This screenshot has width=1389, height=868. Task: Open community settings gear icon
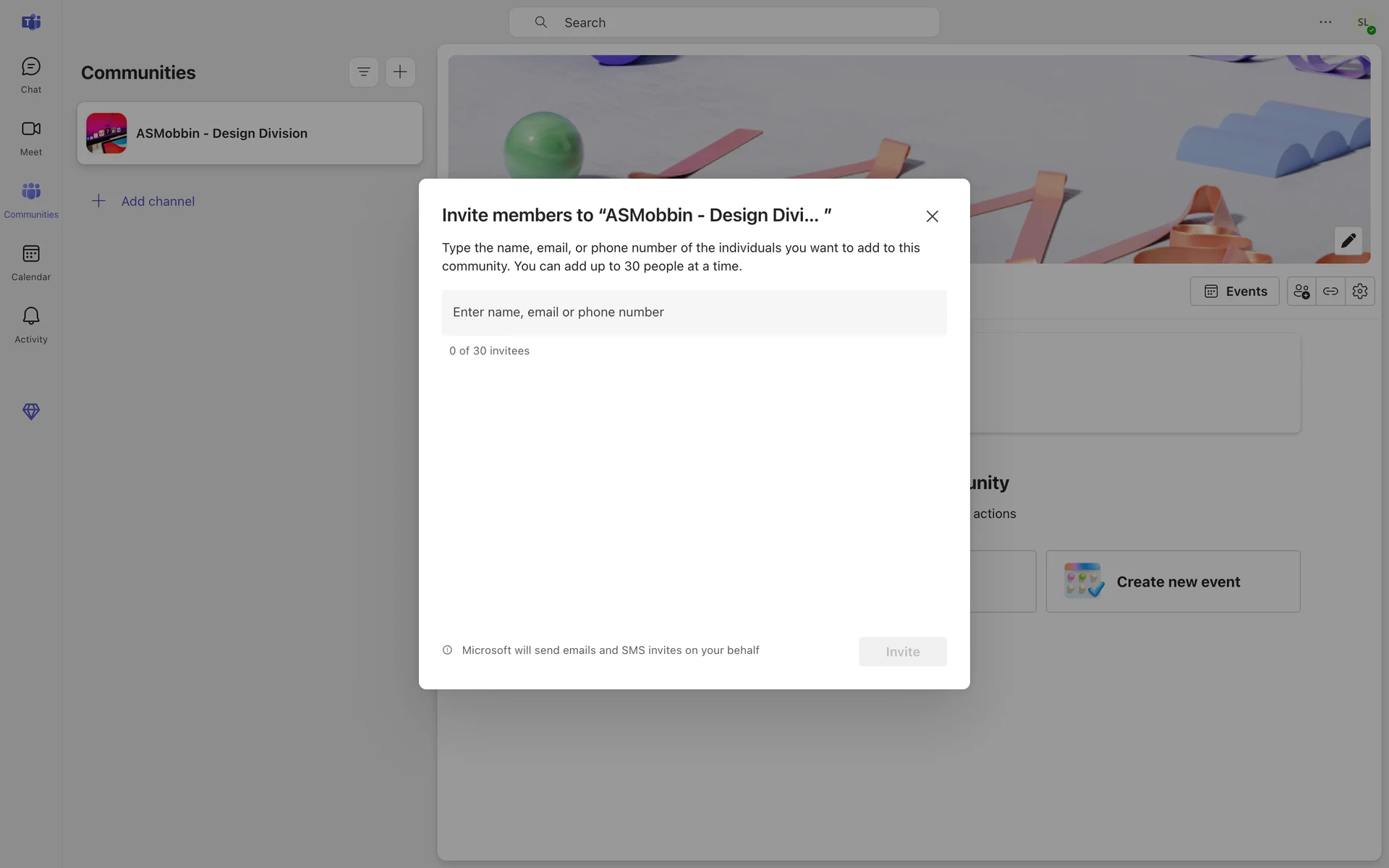pos(1360,291)
